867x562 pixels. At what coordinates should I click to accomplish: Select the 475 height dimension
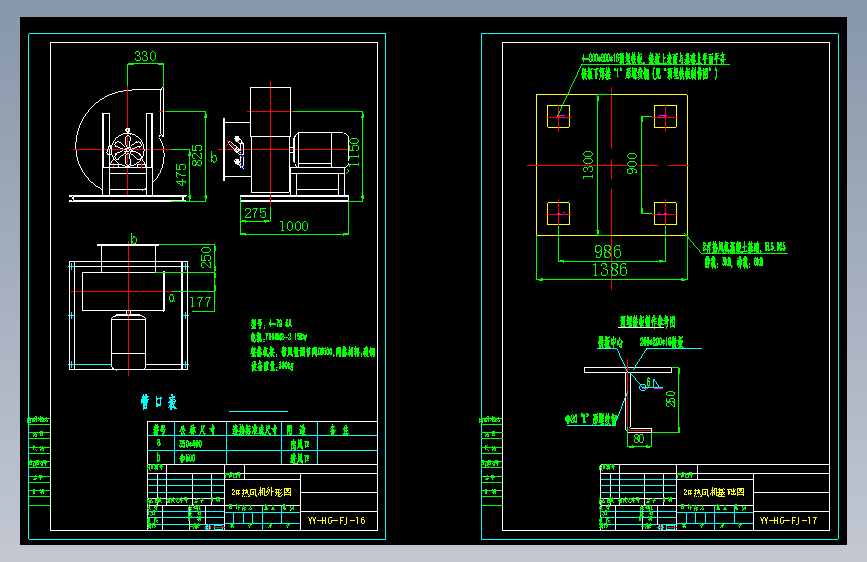click(x=181, y=174)
